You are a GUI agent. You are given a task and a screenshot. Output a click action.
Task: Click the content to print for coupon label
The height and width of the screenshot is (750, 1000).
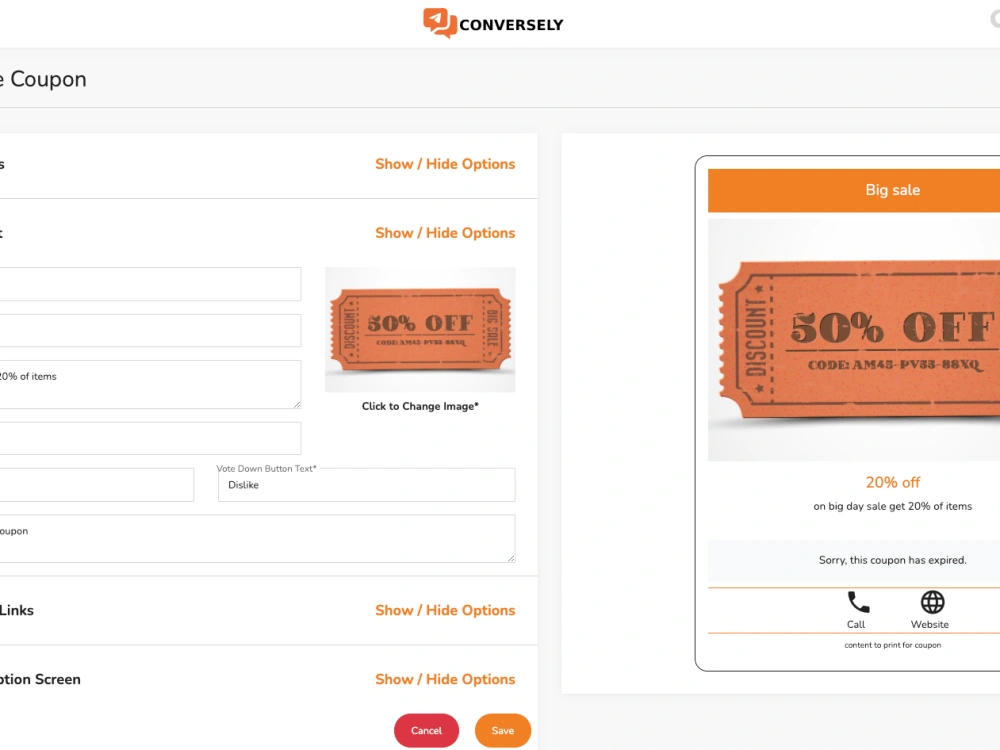coord(892,645)
